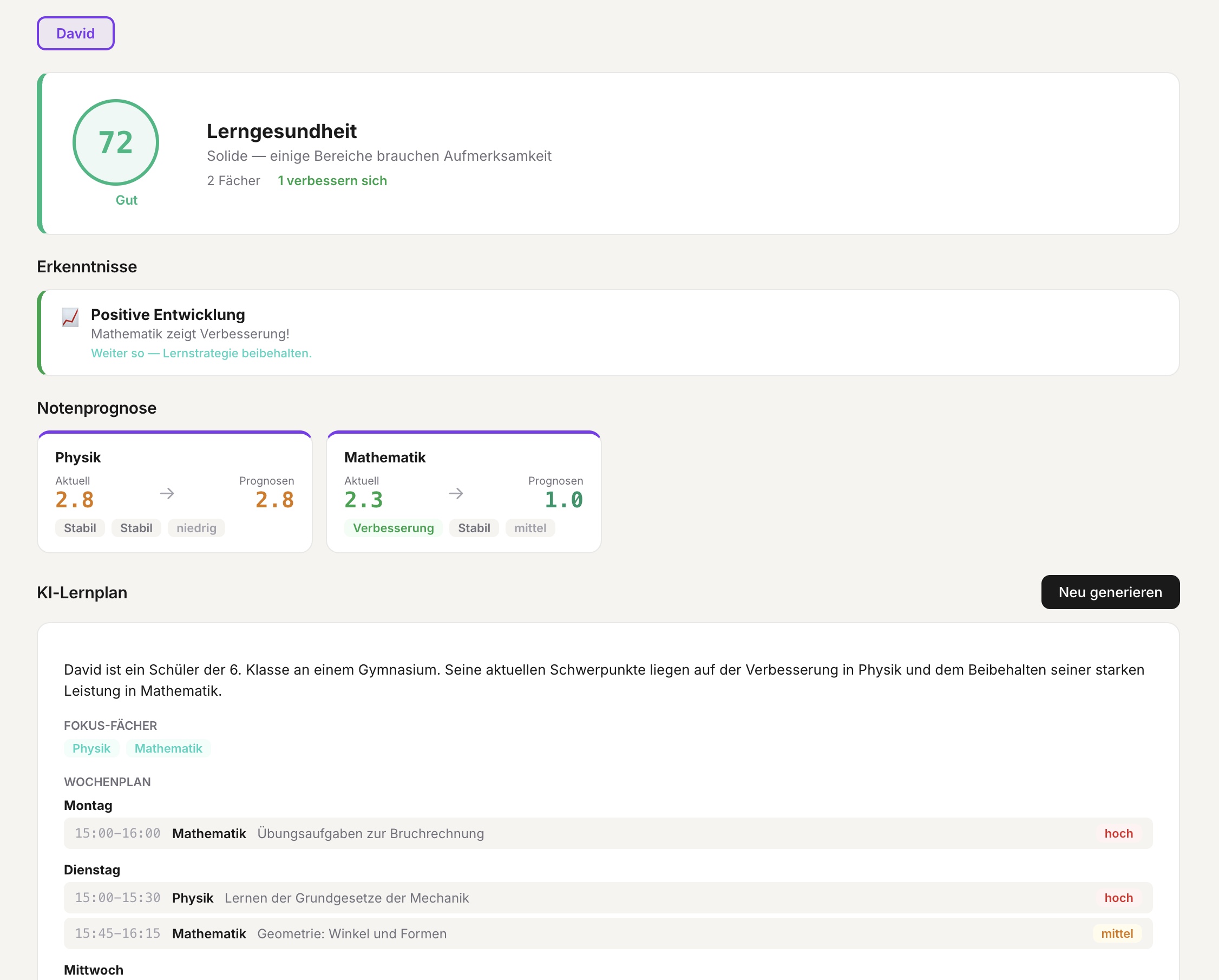
Task: Click the arrow icon in Physik card
Action: 167,494
